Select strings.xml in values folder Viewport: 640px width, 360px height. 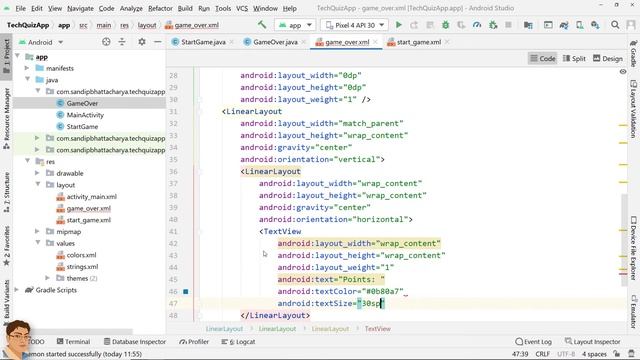tap(82, 267)
